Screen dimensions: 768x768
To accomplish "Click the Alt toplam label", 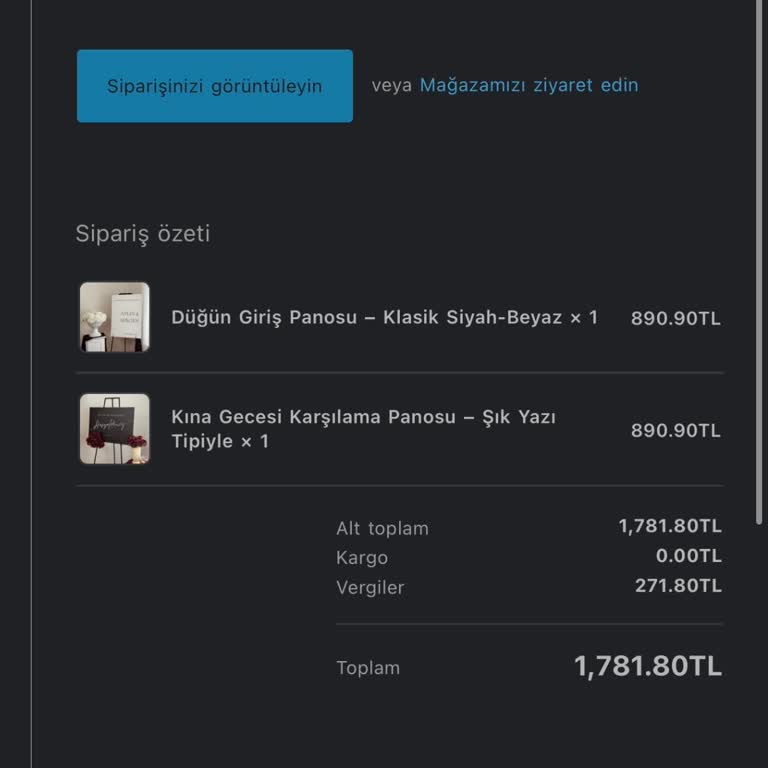I will pos(382,528).
